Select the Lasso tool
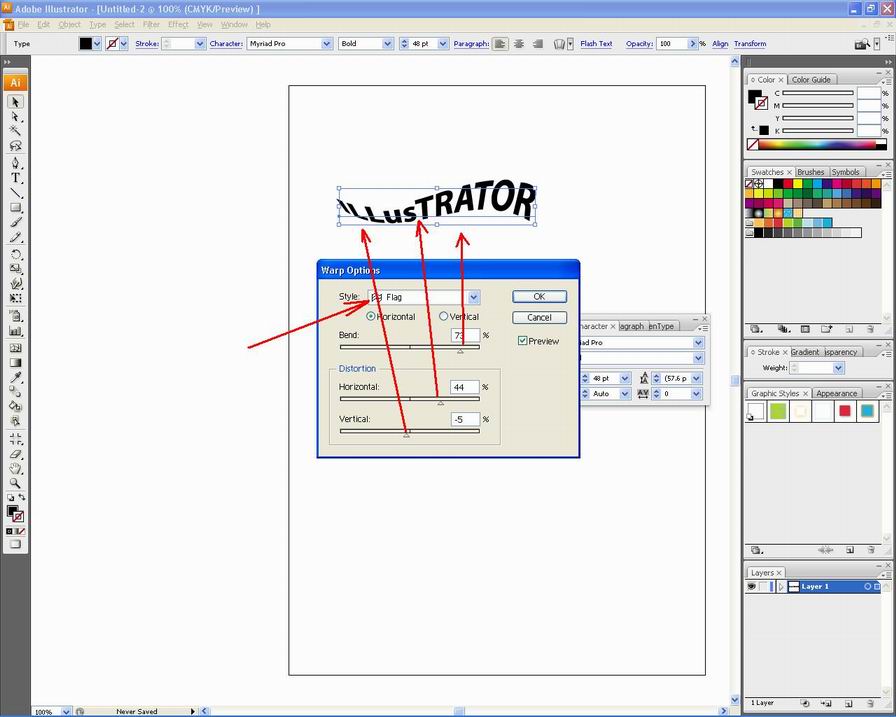The height and width of the screenshot is (717, 896). [15, 146]
